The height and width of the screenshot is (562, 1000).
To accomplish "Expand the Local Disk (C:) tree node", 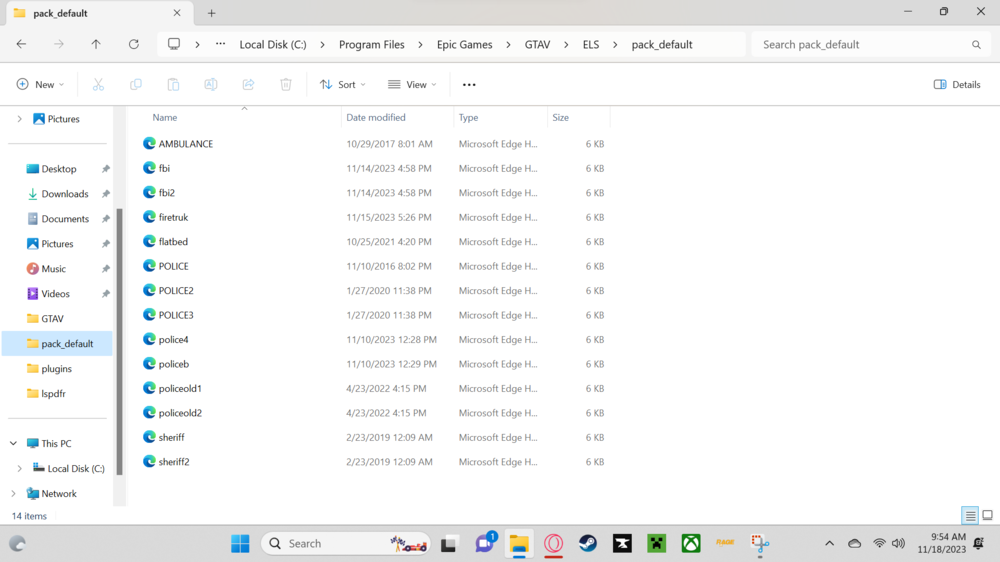I will 19,468.
